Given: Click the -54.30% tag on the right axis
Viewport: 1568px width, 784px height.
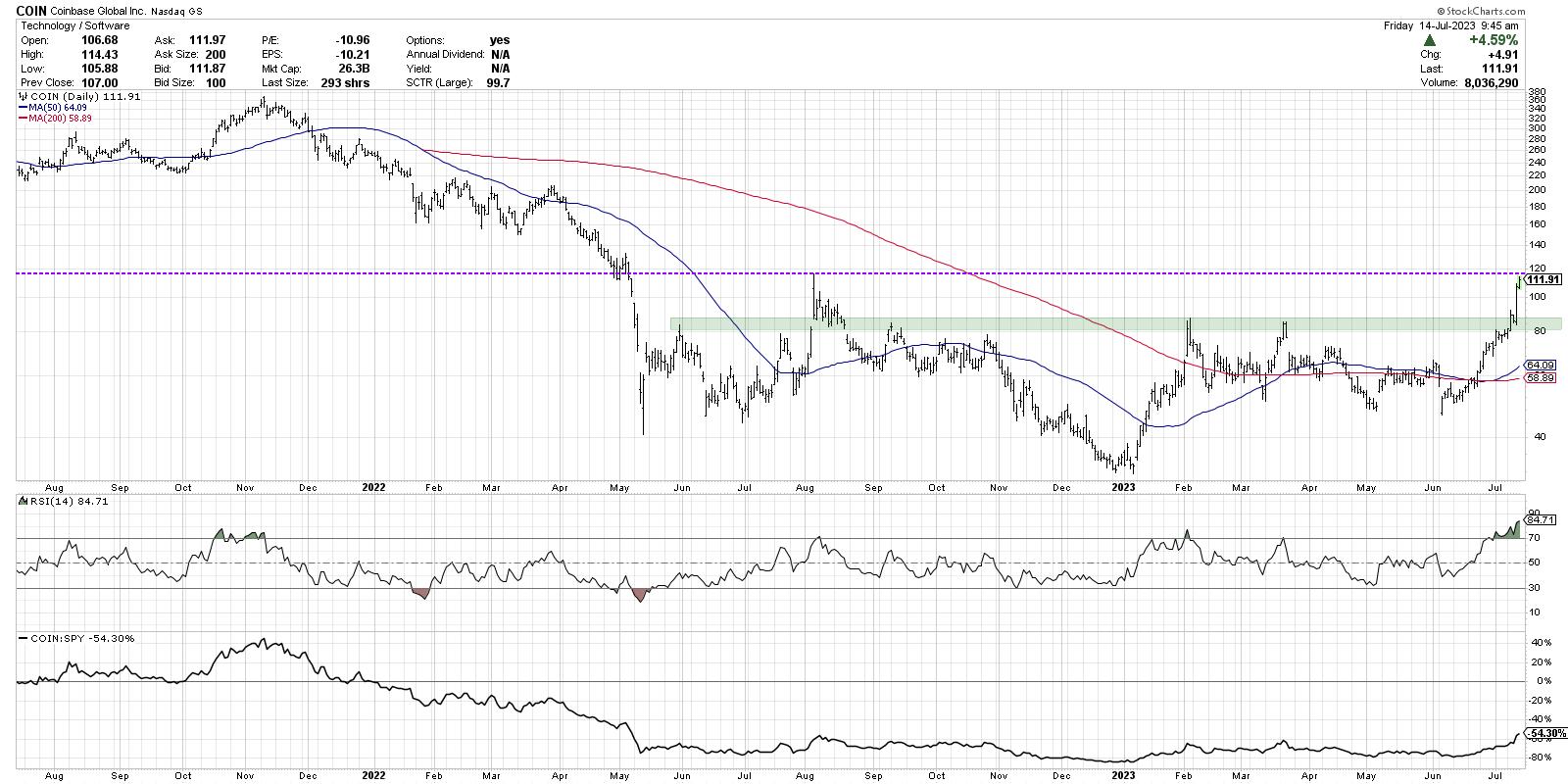Looking at the screenshot, I should pos(1543,732).
